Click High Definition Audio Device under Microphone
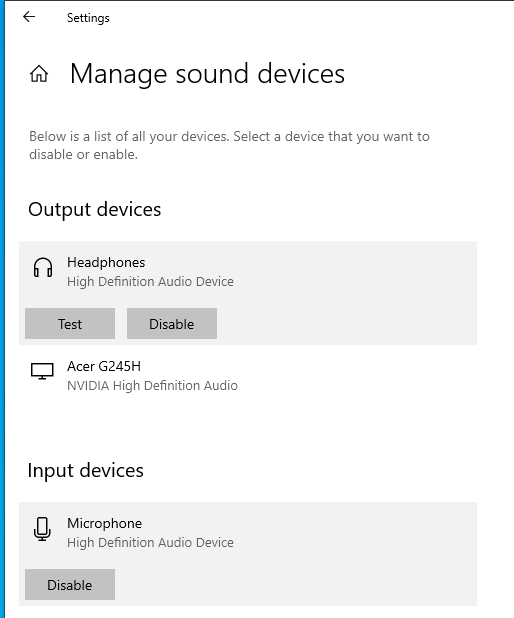This screenshot has height=618, width=514. (150, 542)
